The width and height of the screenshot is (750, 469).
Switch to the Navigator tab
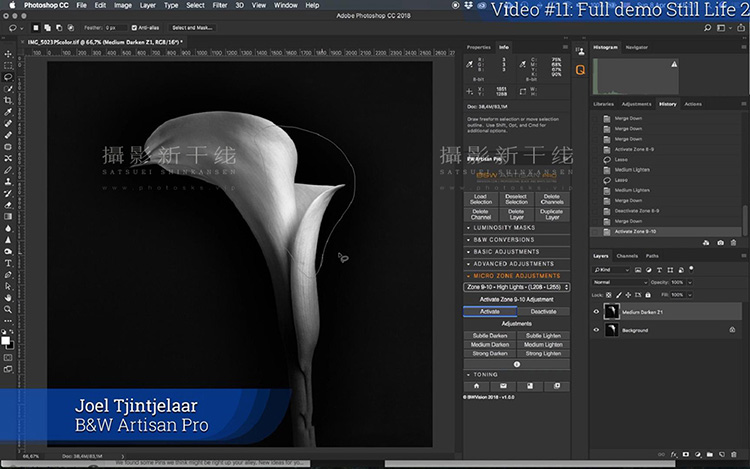637,47
